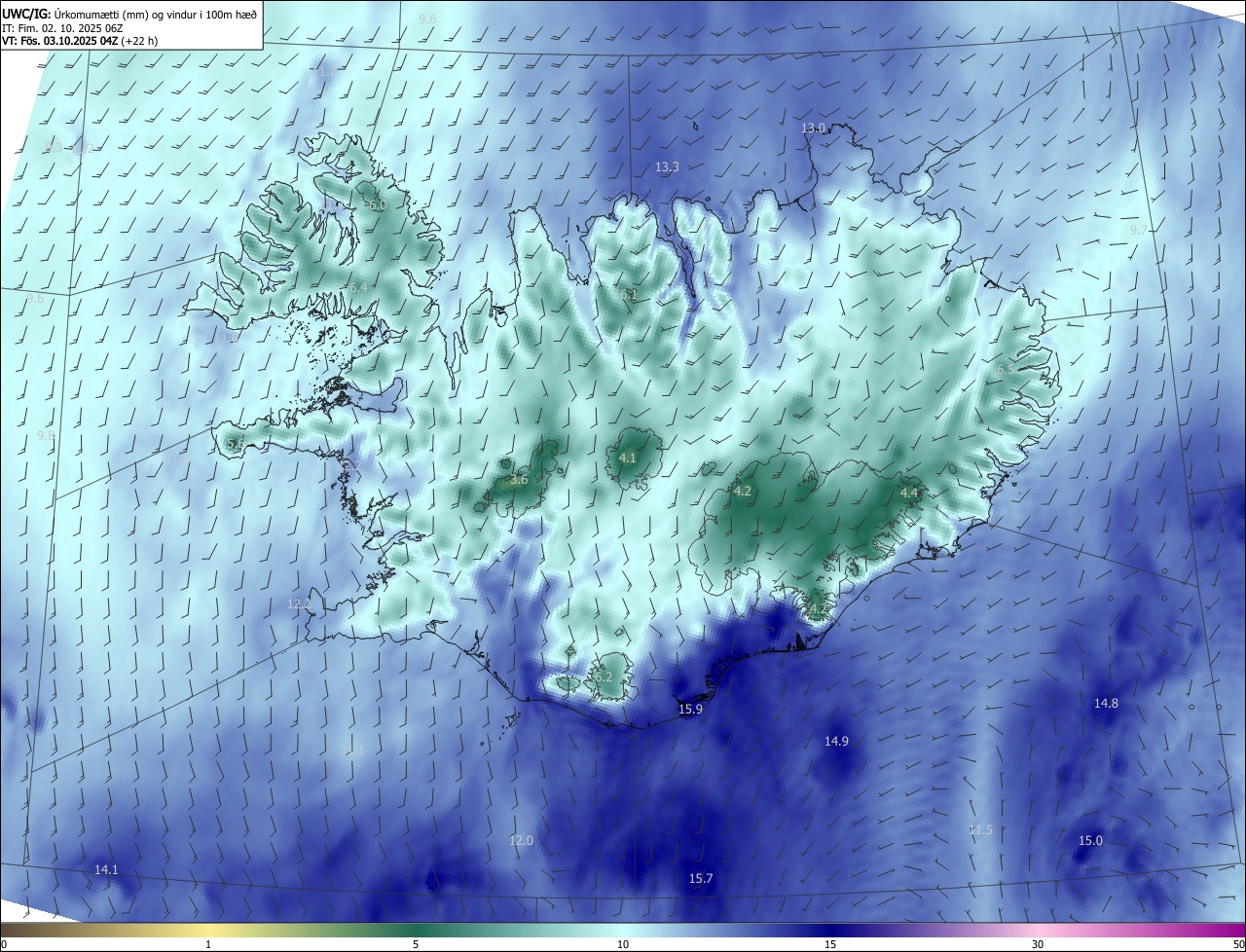Click the 9.8 value label

[46, 435]
